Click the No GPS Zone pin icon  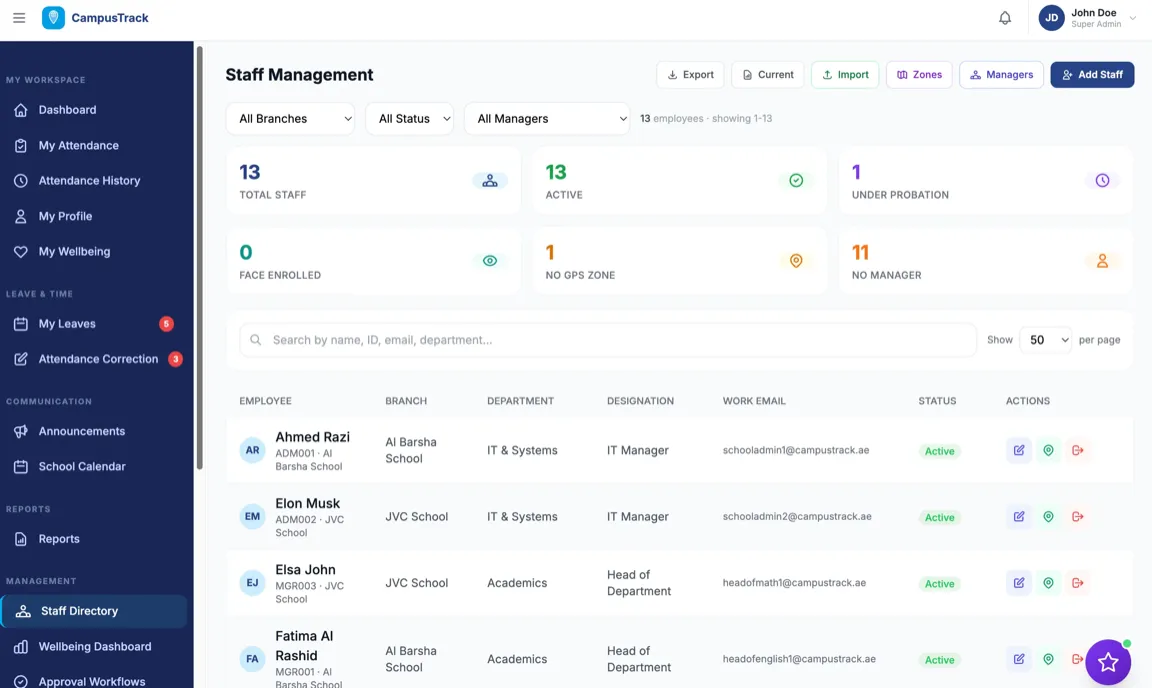click(796, 261)
